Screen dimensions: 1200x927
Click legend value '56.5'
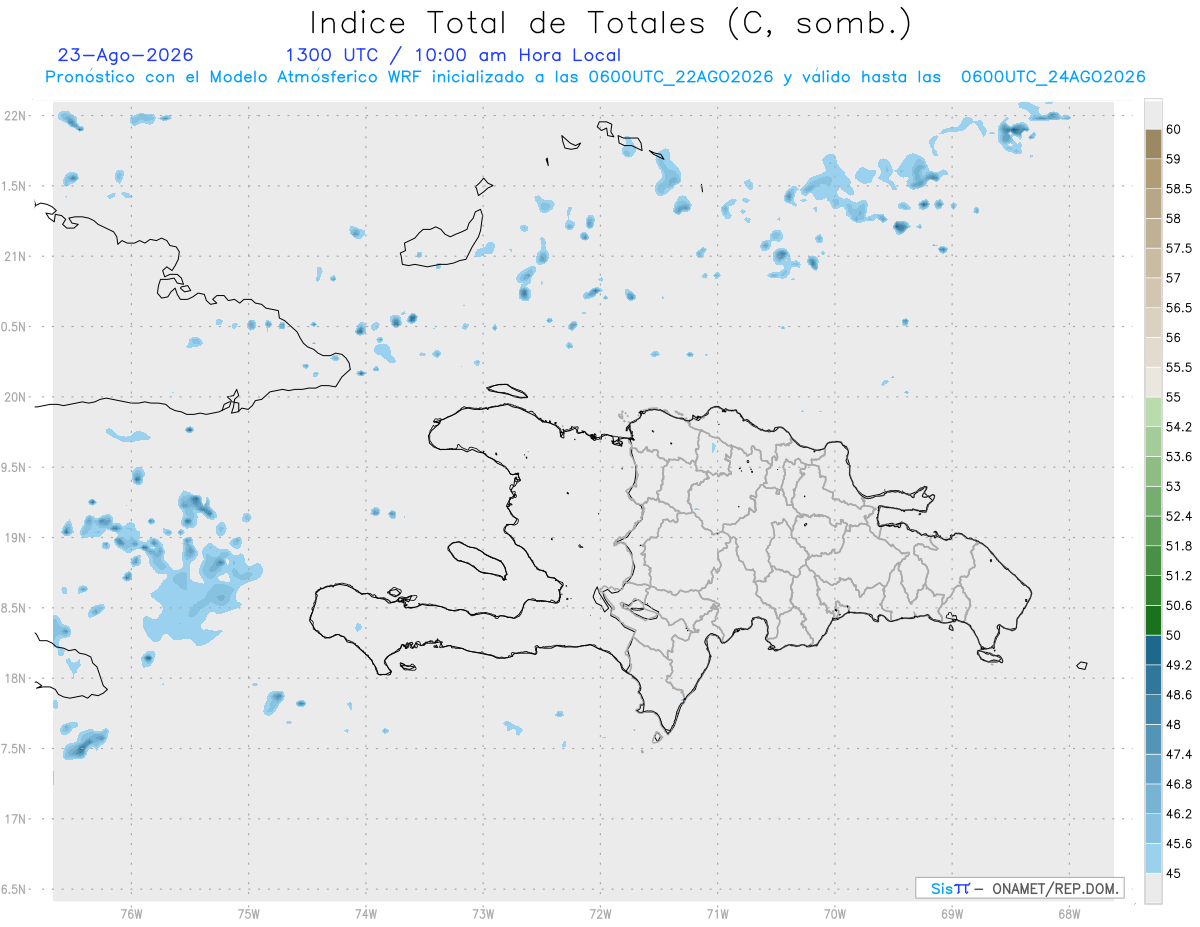click(1178, 308)
